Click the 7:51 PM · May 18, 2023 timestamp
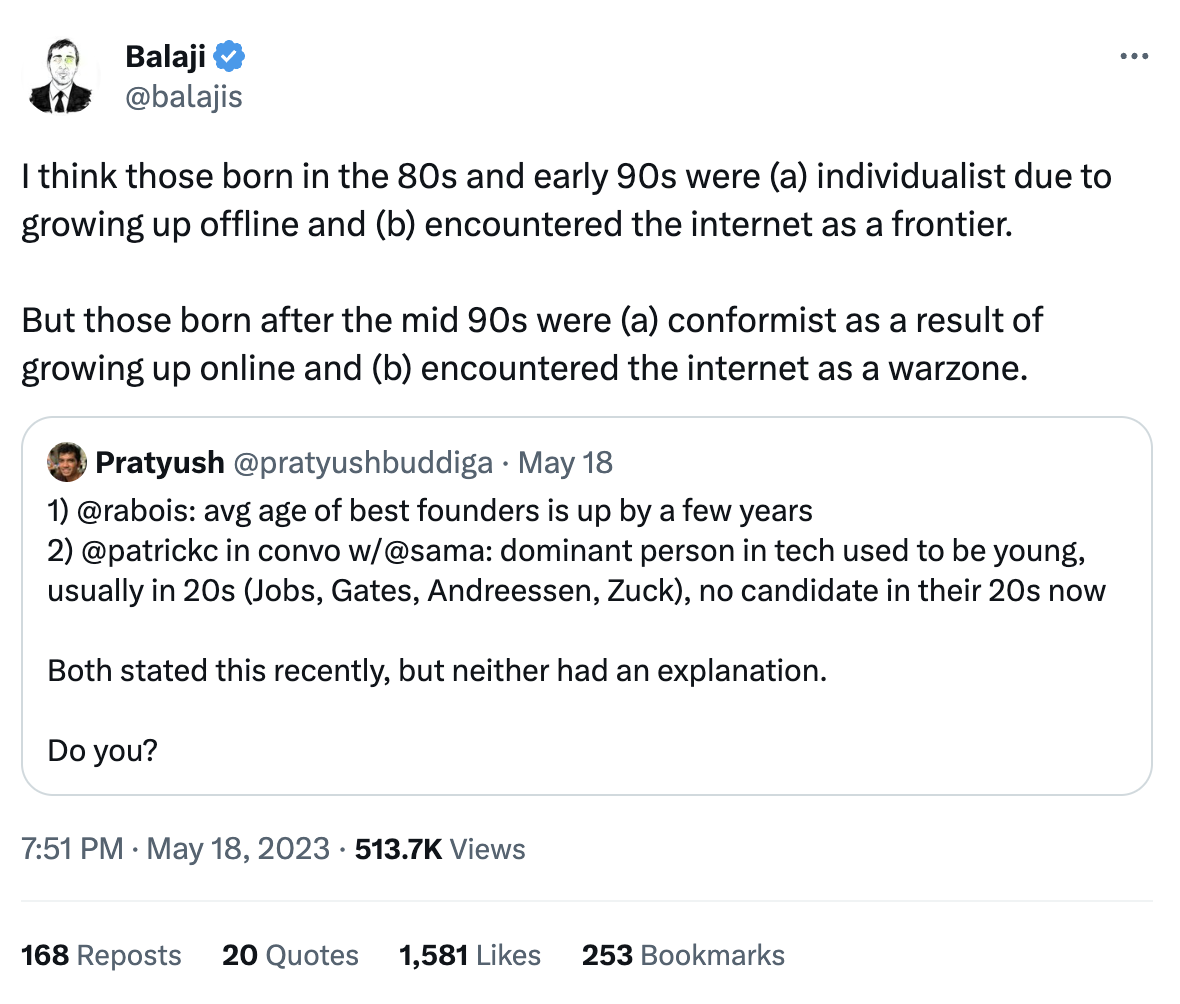Viewport: 1180px width, 1004px height. [x=175, y=849]
